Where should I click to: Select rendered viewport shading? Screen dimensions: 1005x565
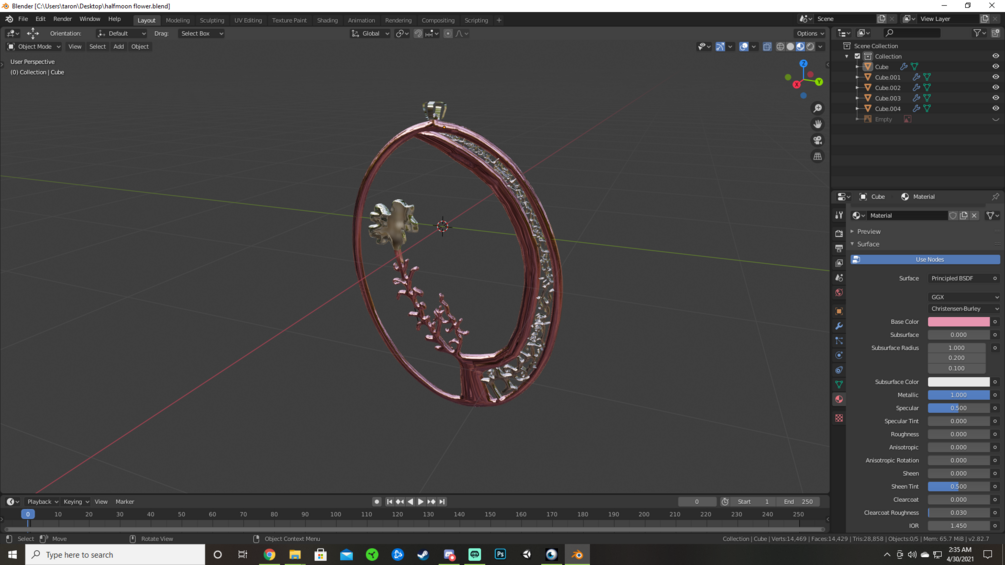tap(811, 46)
